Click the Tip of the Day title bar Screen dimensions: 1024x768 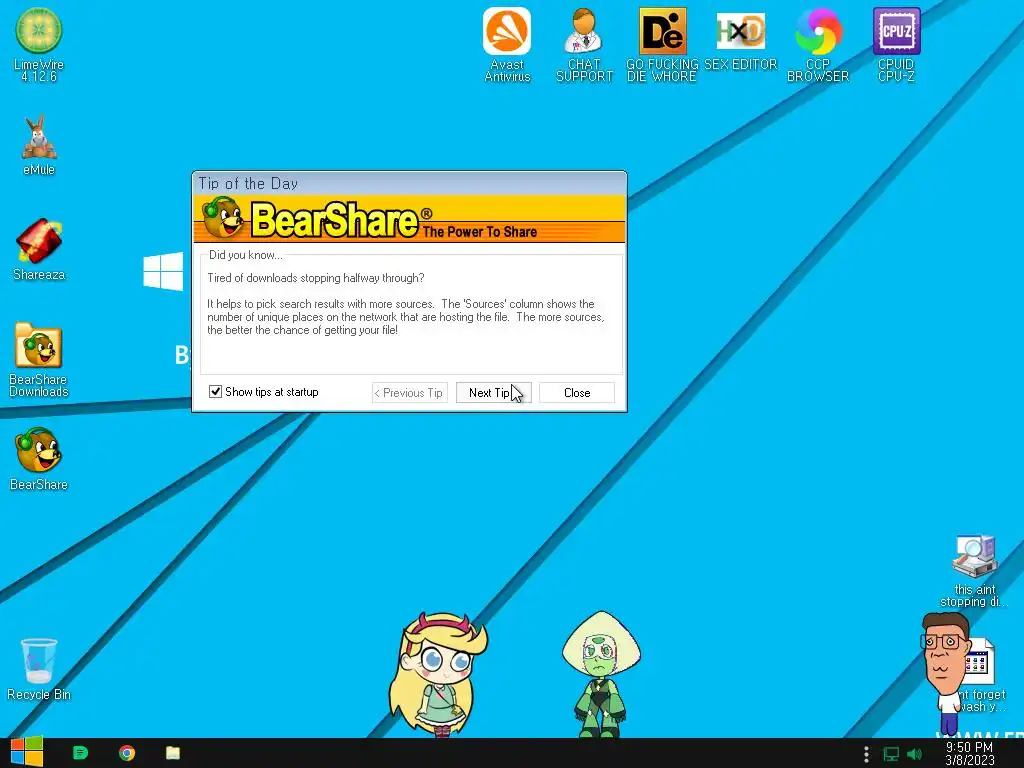click(x=409, y=184)
